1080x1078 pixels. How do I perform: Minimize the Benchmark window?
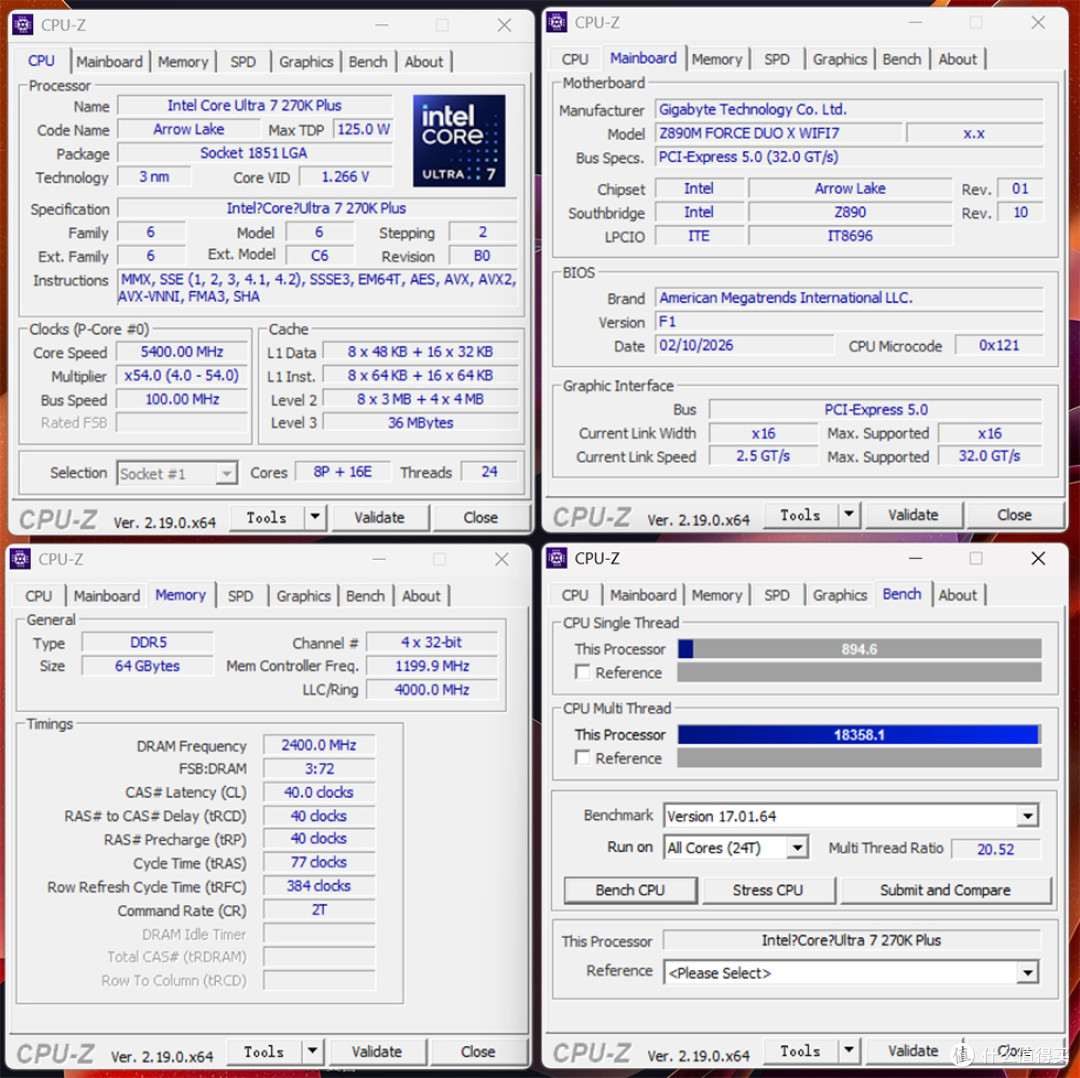915,558
